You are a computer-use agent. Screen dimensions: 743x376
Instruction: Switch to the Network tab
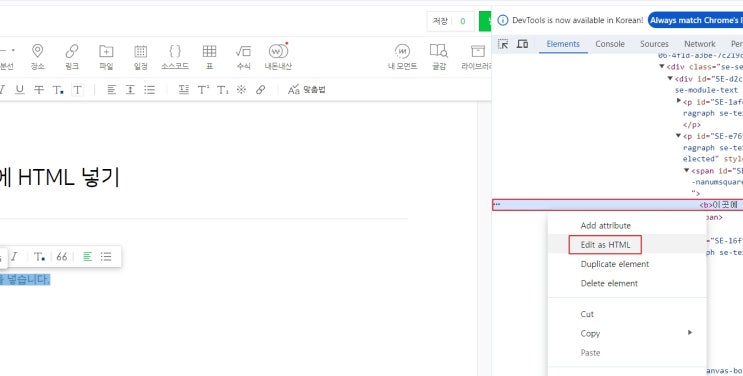point(699,44)
